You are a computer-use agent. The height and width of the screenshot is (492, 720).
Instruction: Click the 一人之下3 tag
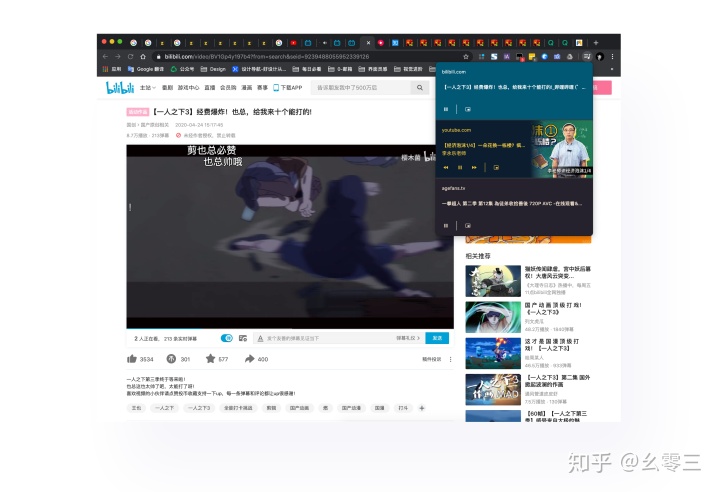point(199,408)
